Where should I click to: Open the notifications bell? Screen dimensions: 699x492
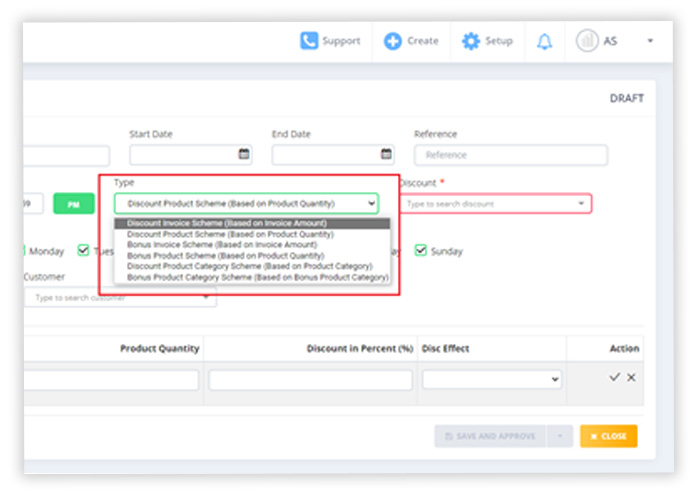pyautogui.click(x=544, y=42)
